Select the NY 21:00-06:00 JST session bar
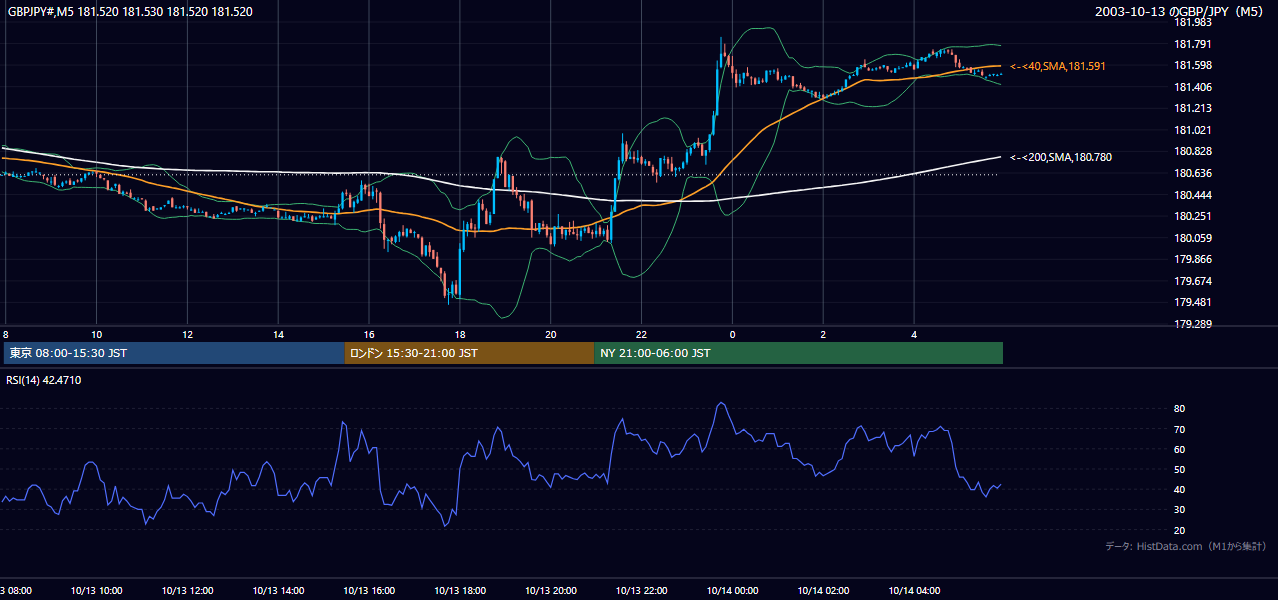The height and width of the screenshot is (600, 1278). [x=798, y=353]
